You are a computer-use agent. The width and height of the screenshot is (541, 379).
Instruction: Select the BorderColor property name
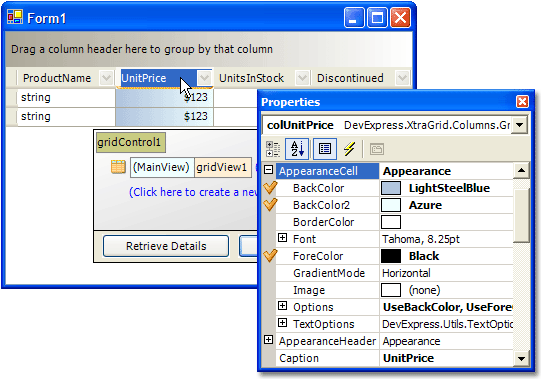[324, 222]
